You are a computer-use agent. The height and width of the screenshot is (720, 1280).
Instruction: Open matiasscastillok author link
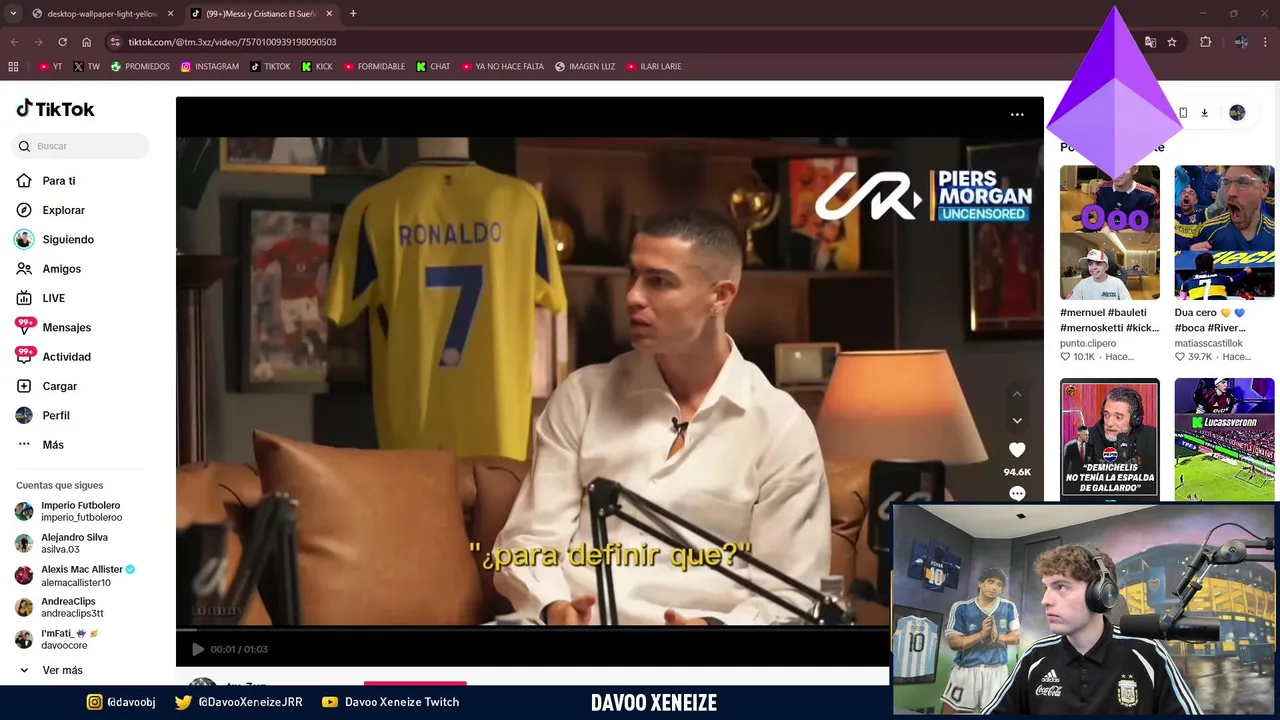(x=1208, y=343)
